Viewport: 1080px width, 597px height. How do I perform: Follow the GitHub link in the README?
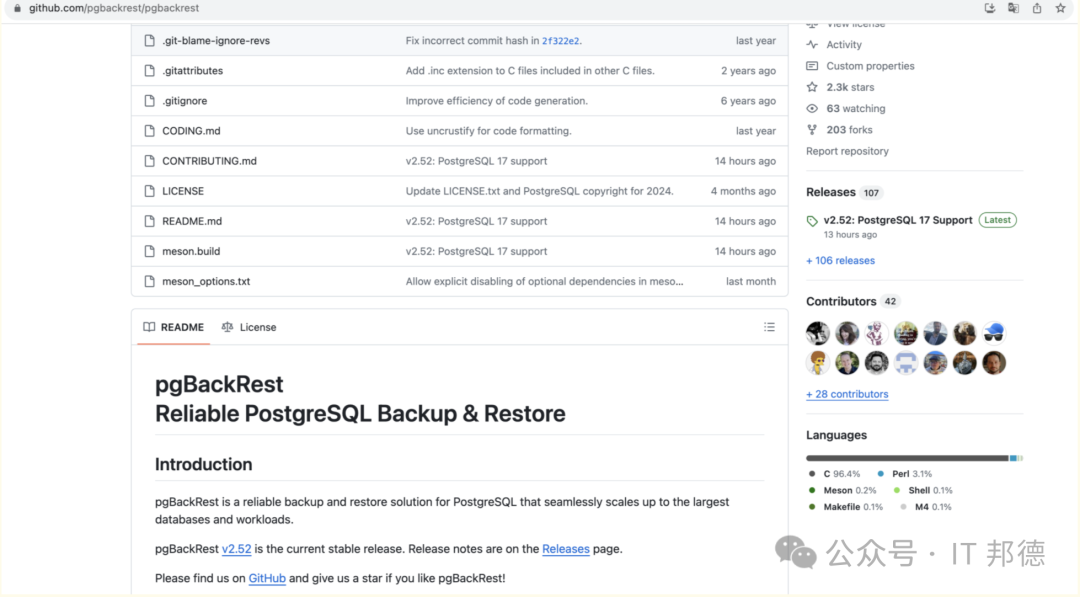coord(267,578)
